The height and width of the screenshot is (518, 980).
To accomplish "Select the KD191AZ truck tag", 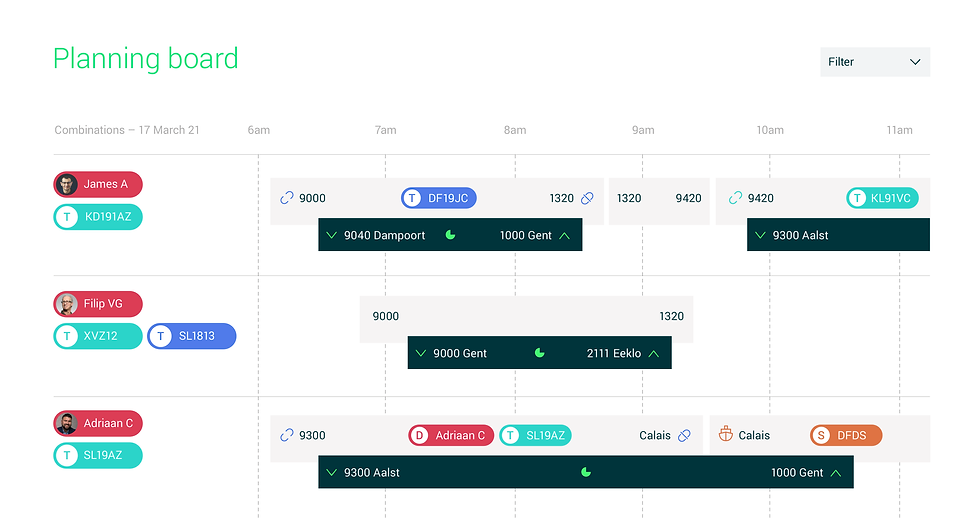I will pos(98,217).
